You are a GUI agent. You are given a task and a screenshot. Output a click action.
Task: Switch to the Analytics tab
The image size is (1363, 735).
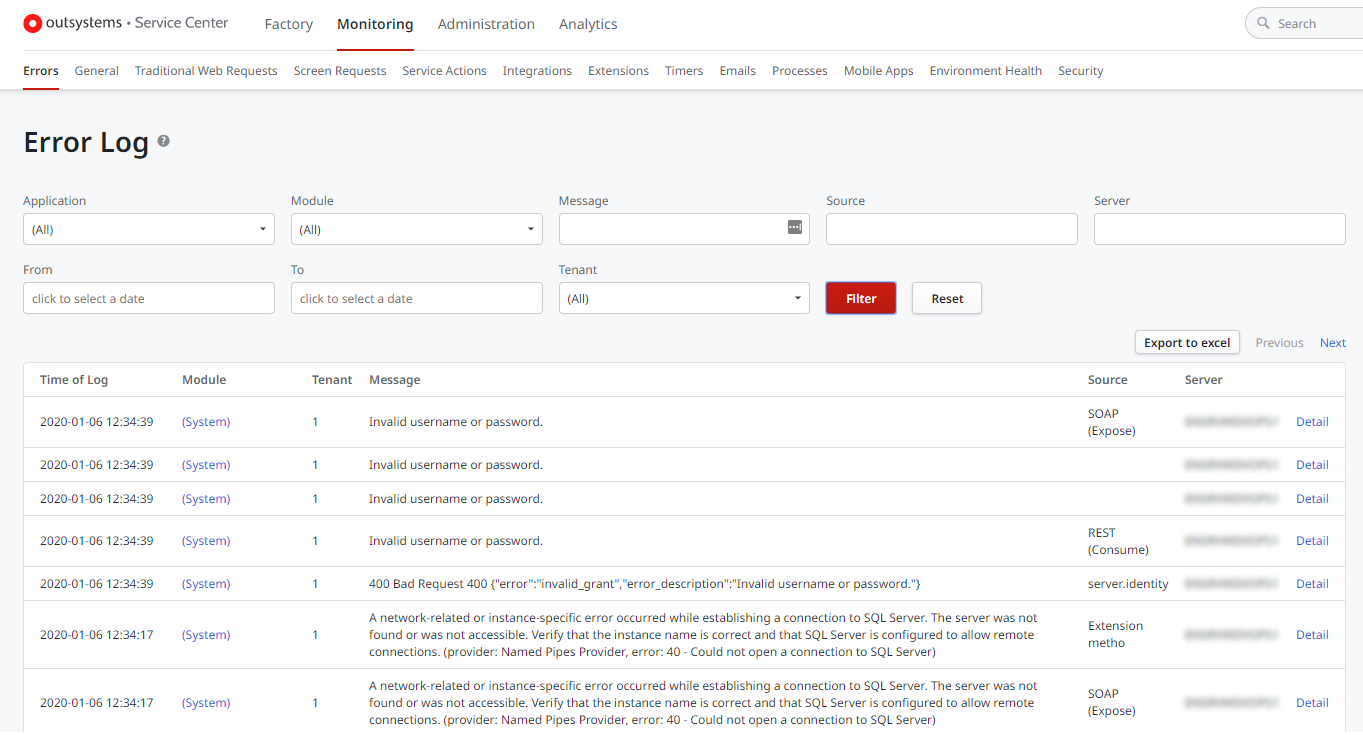pyautogui.click(x=588, y=24)
